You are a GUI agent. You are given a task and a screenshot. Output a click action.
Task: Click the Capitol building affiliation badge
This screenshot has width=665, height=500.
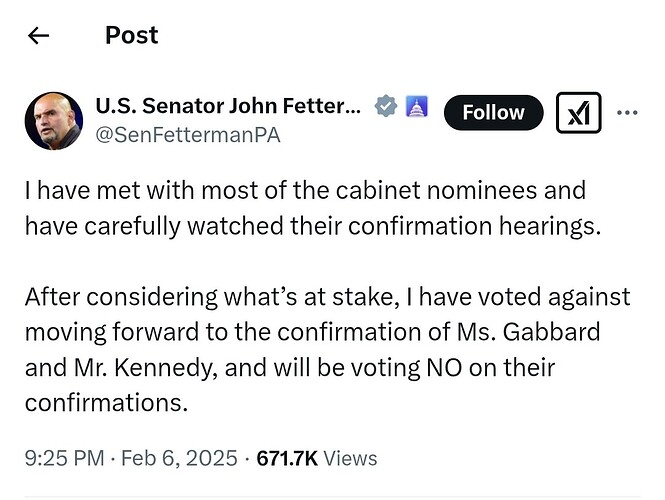tap(417, 106)
